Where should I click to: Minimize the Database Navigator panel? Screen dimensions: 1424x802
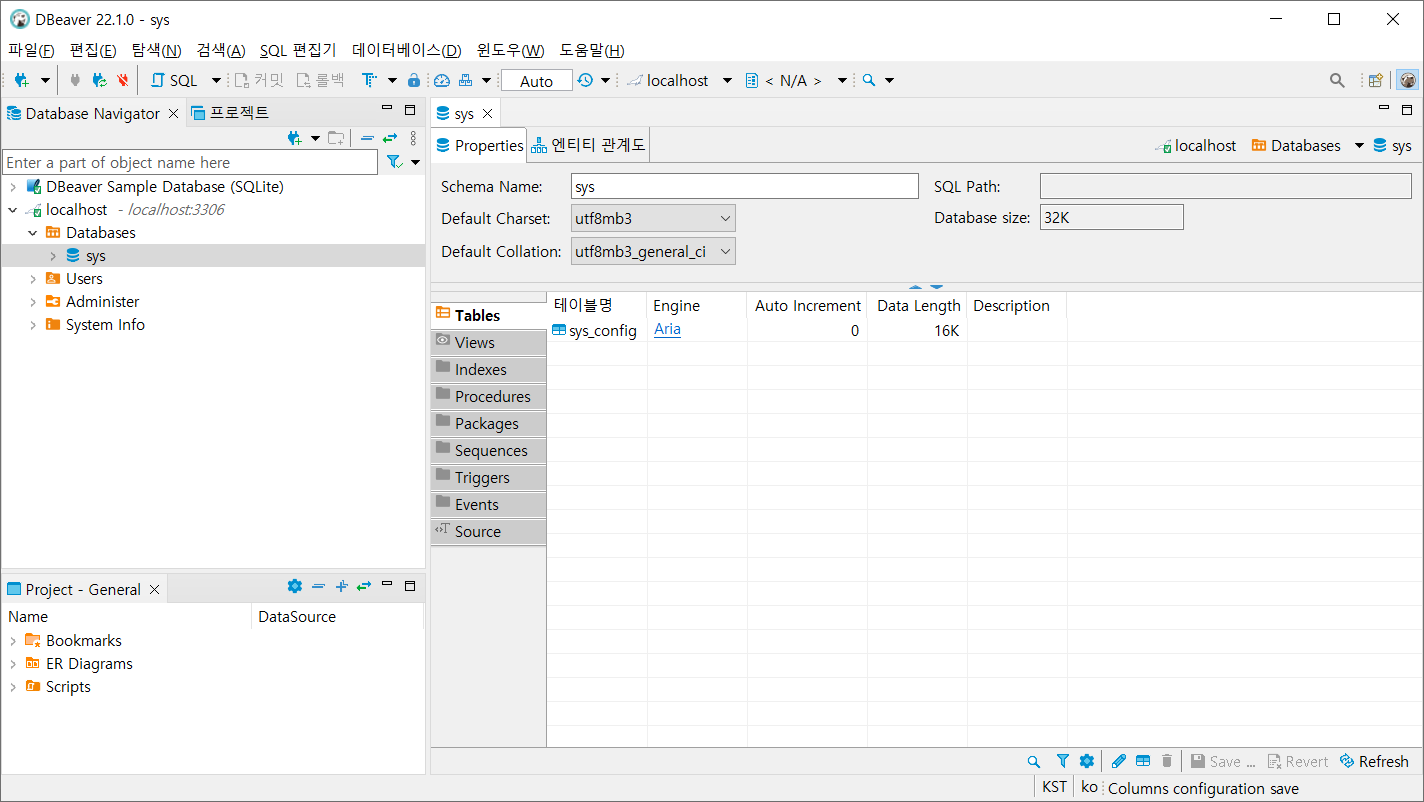[x=387, y=109]
